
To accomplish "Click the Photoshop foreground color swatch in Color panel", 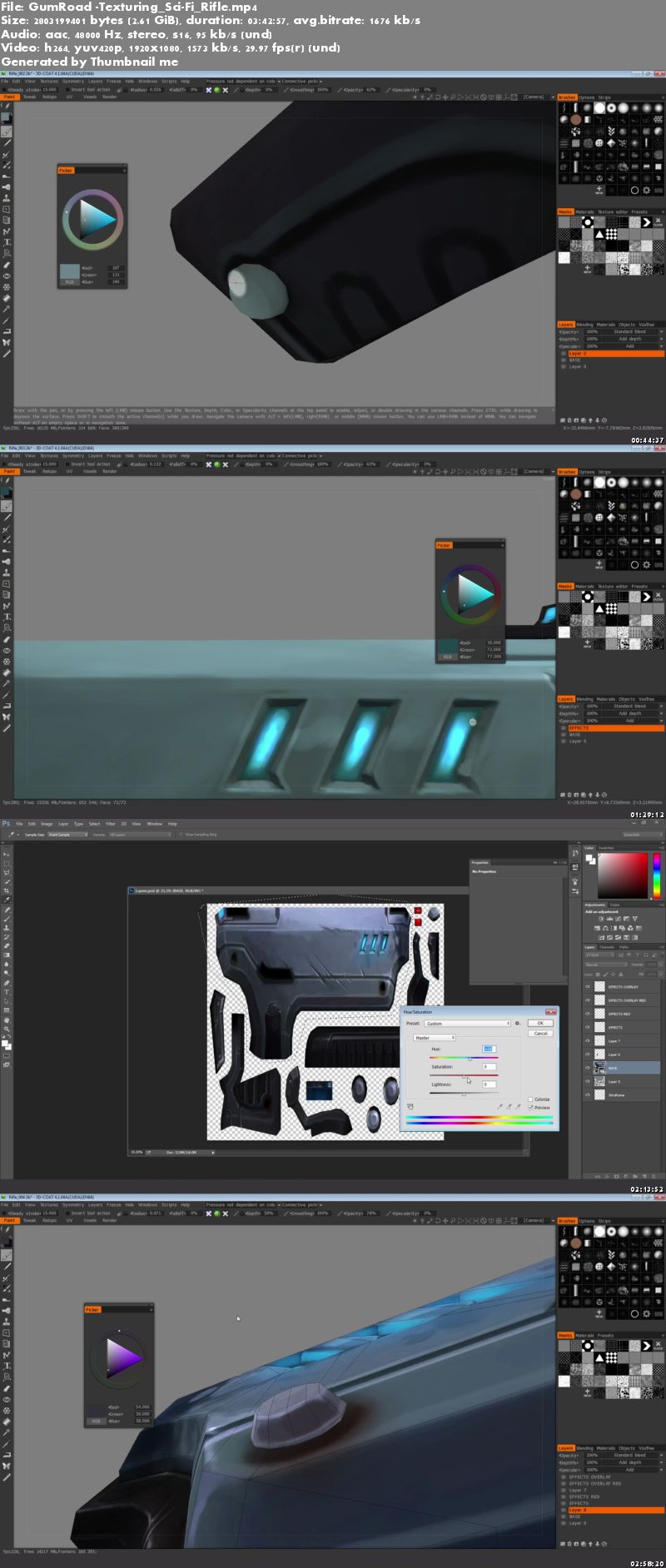I will click(x=589, y=857).
